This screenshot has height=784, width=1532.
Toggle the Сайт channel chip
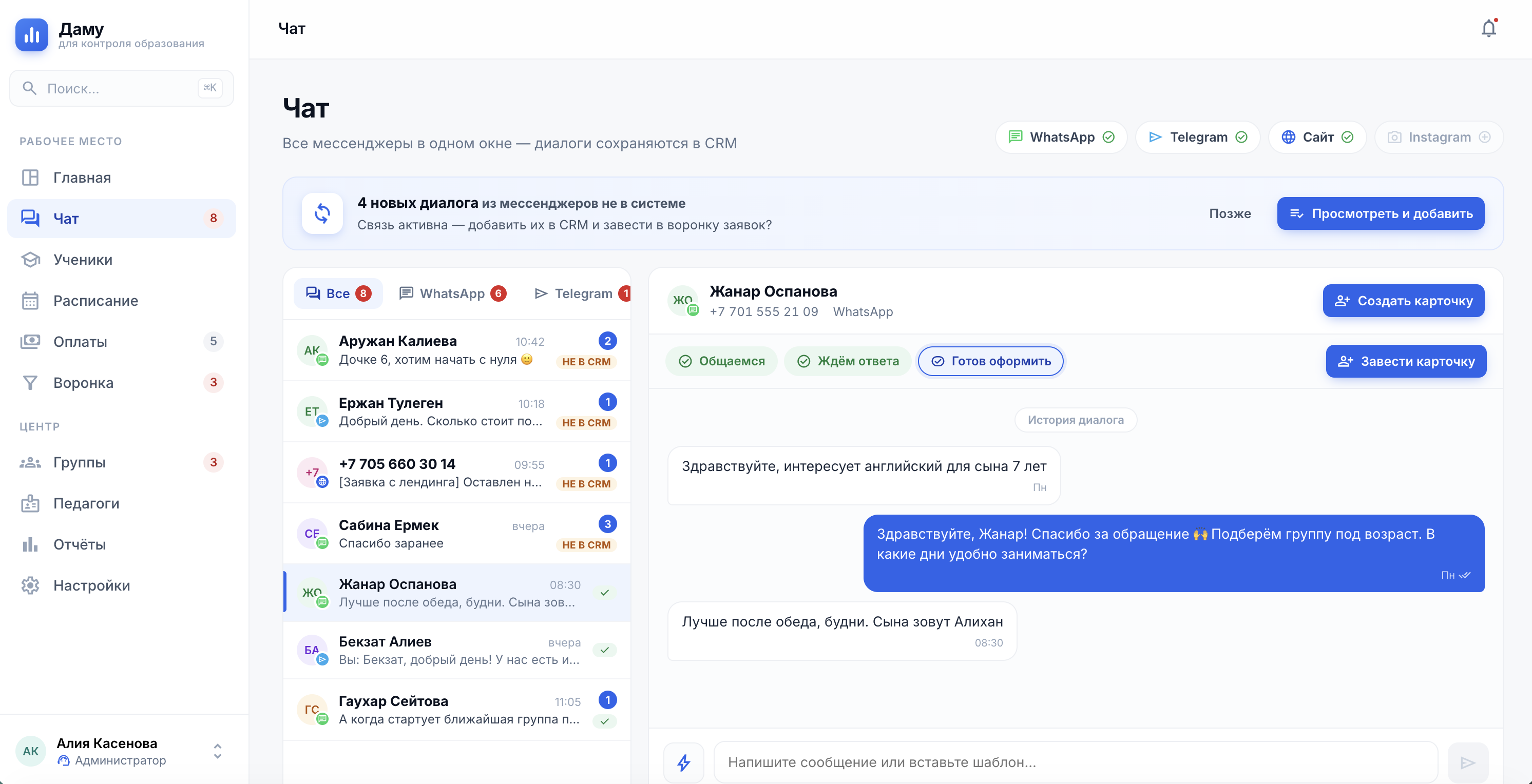pyautogui.click(x=1317, y=138)
